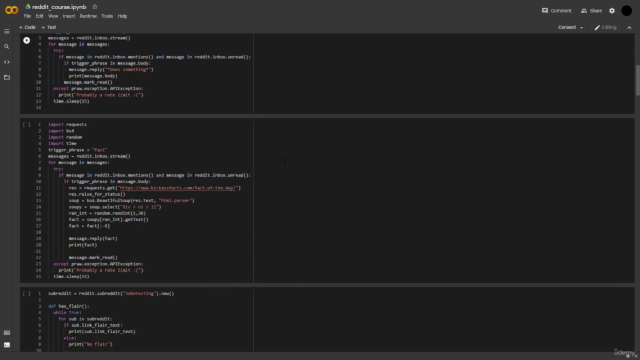Click run brackets of the import requests cell
The image size is (640, 360).
27,124
